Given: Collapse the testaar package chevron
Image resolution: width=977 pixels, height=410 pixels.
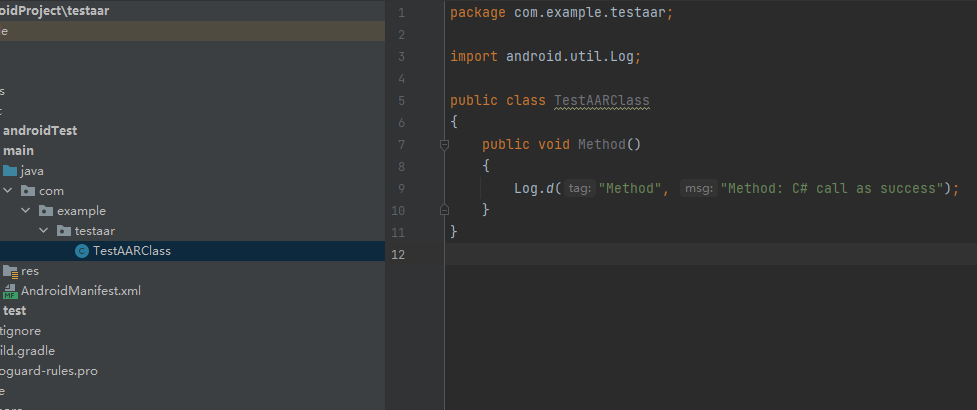Looking at the screenshot, I should (x=43, y=231).
